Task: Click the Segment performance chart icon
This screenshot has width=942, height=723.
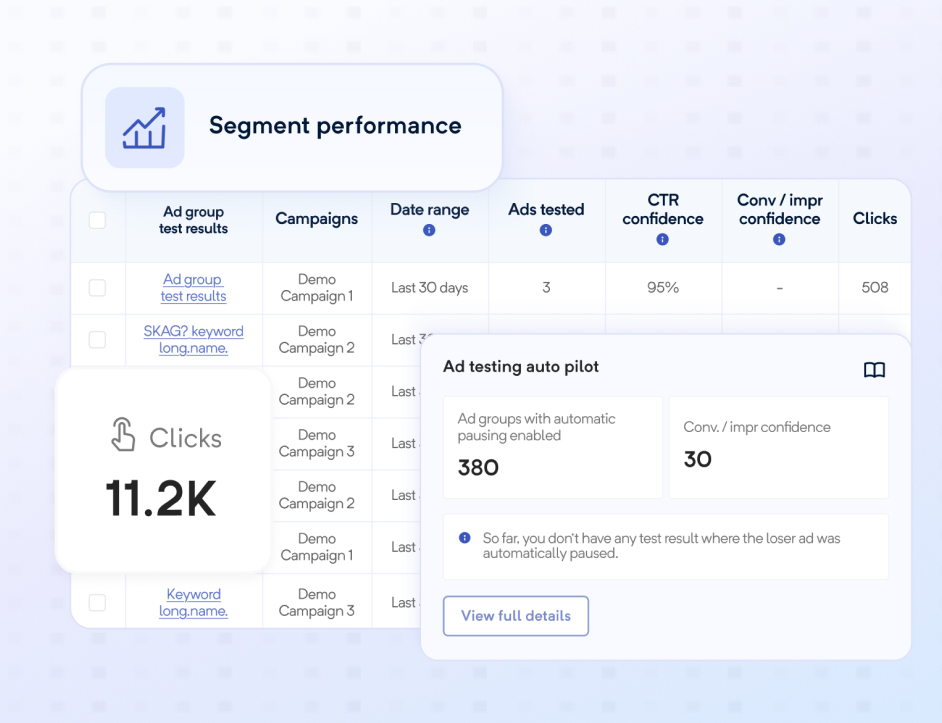Action: pyautogui.click(x=144, y=127)
